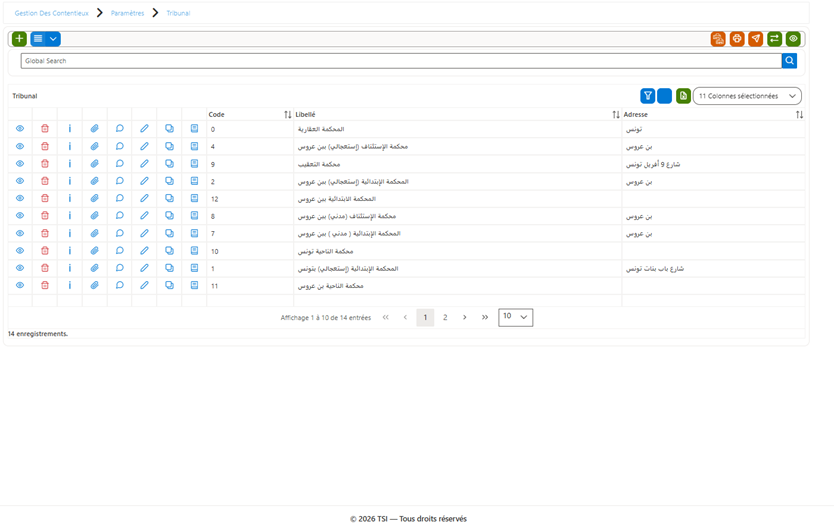
Task: Click the blue filter funnel button
Action: (647, 96)
